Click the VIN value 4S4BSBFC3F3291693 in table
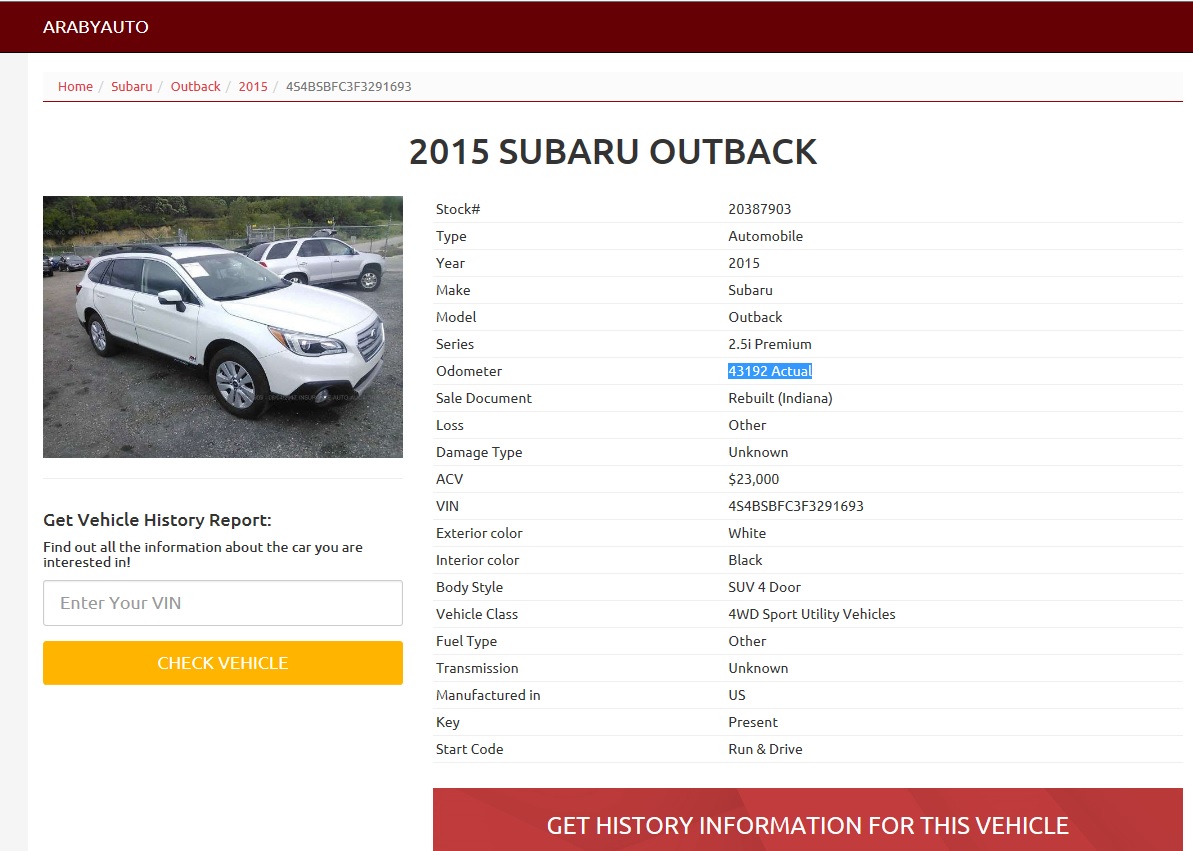Image resolution: width=1193 pixels, height=851 pixels. pyautogui.click(x=796, y=506)
